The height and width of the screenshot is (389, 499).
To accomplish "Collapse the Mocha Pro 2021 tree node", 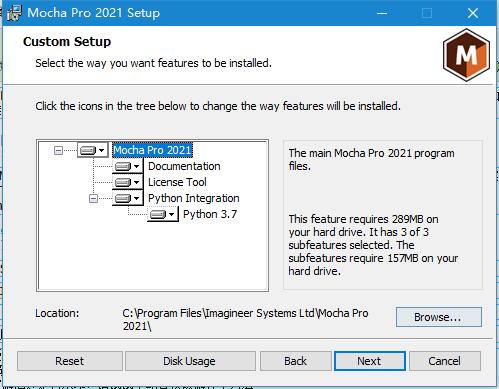I will tap(58, 150).
